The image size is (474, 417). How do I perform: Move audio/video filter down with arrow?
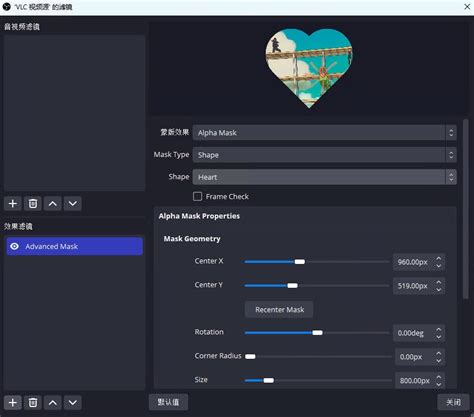73,203
